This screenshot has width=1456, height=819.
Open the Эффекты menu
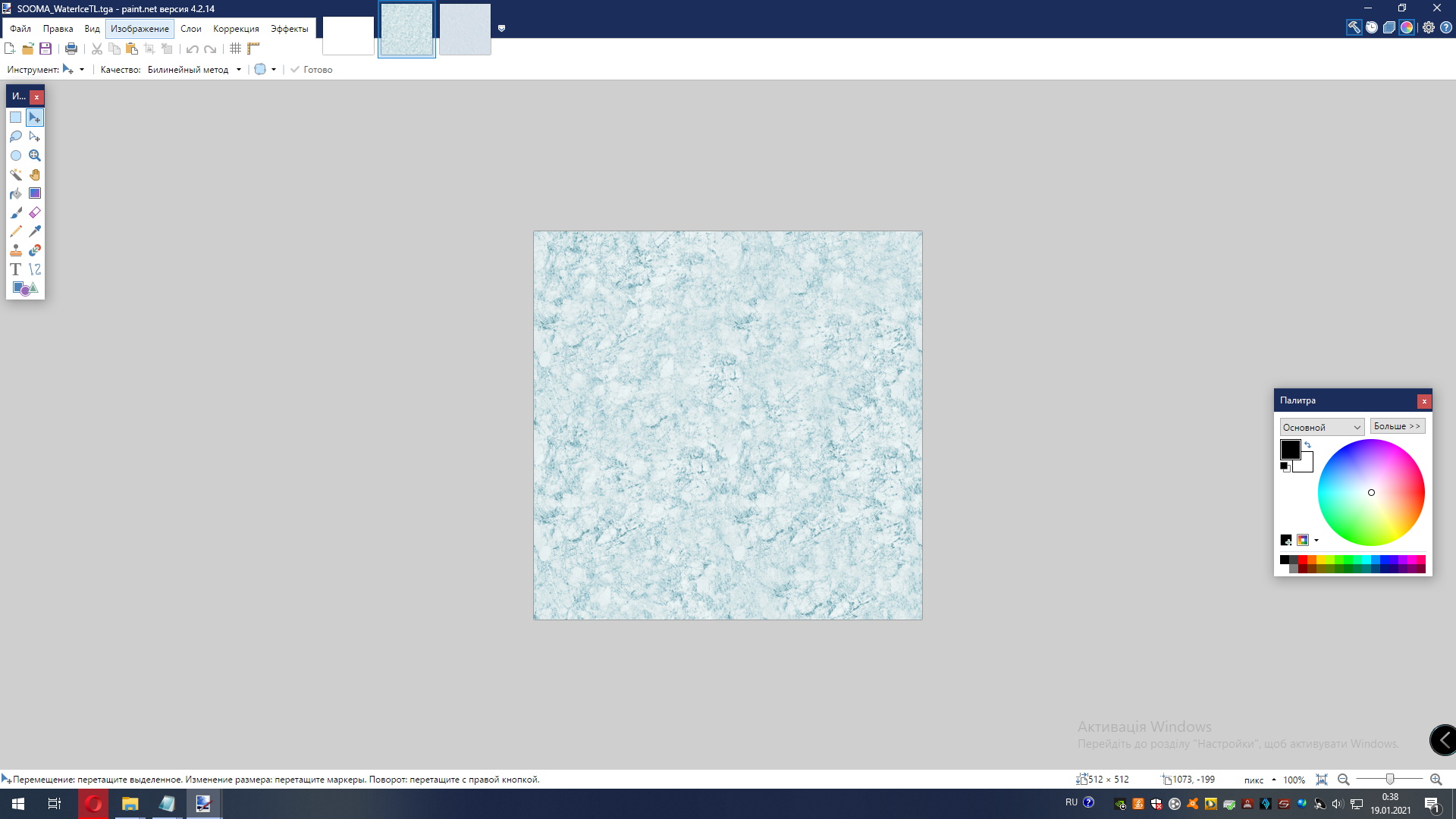coord(289,29)
